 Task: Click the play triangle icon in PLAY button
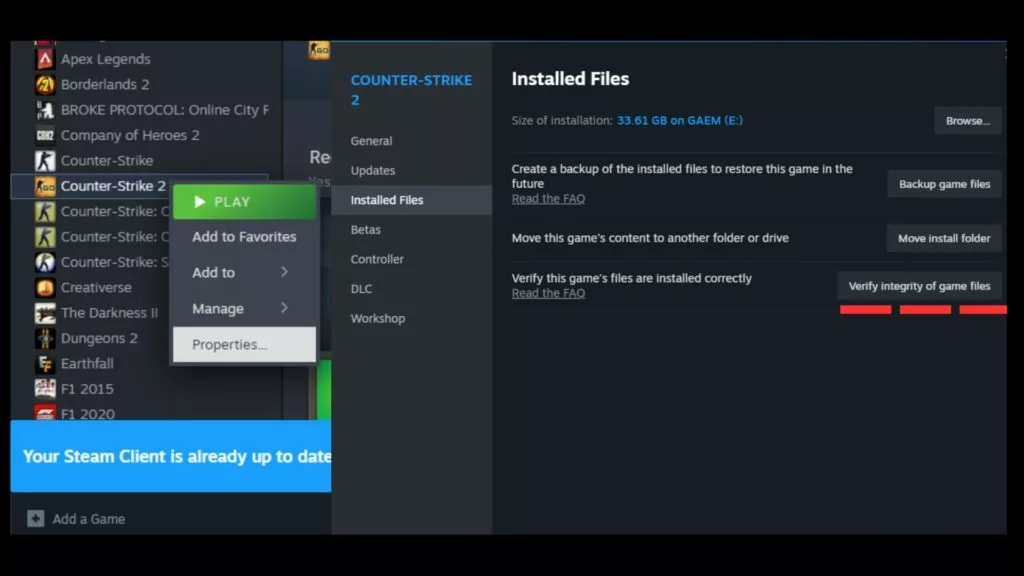200,202
